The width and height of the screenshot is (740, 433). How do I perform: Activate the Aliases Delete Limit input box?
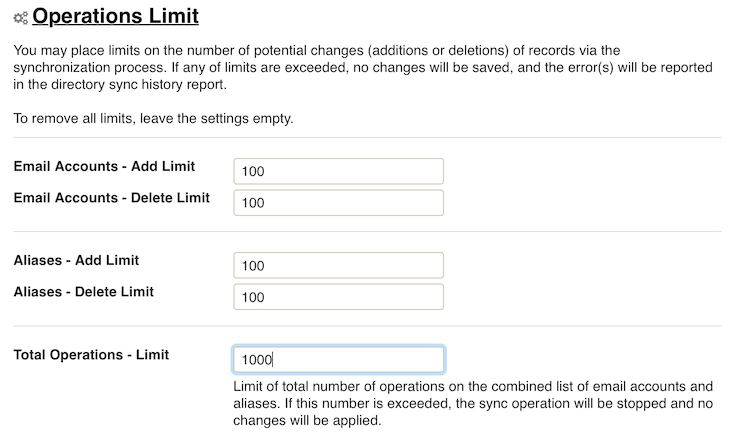[338, 297]
